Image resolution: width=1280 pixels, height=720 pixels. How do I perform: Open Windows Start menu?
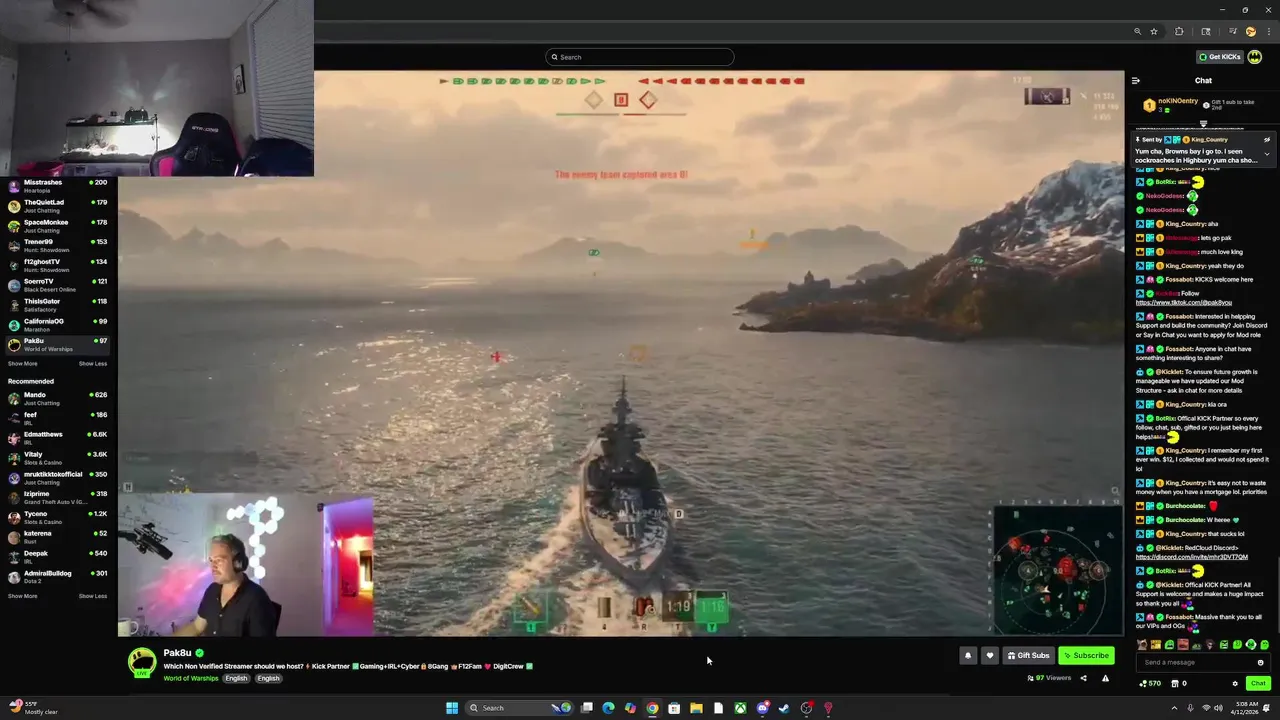coord(452,708)
